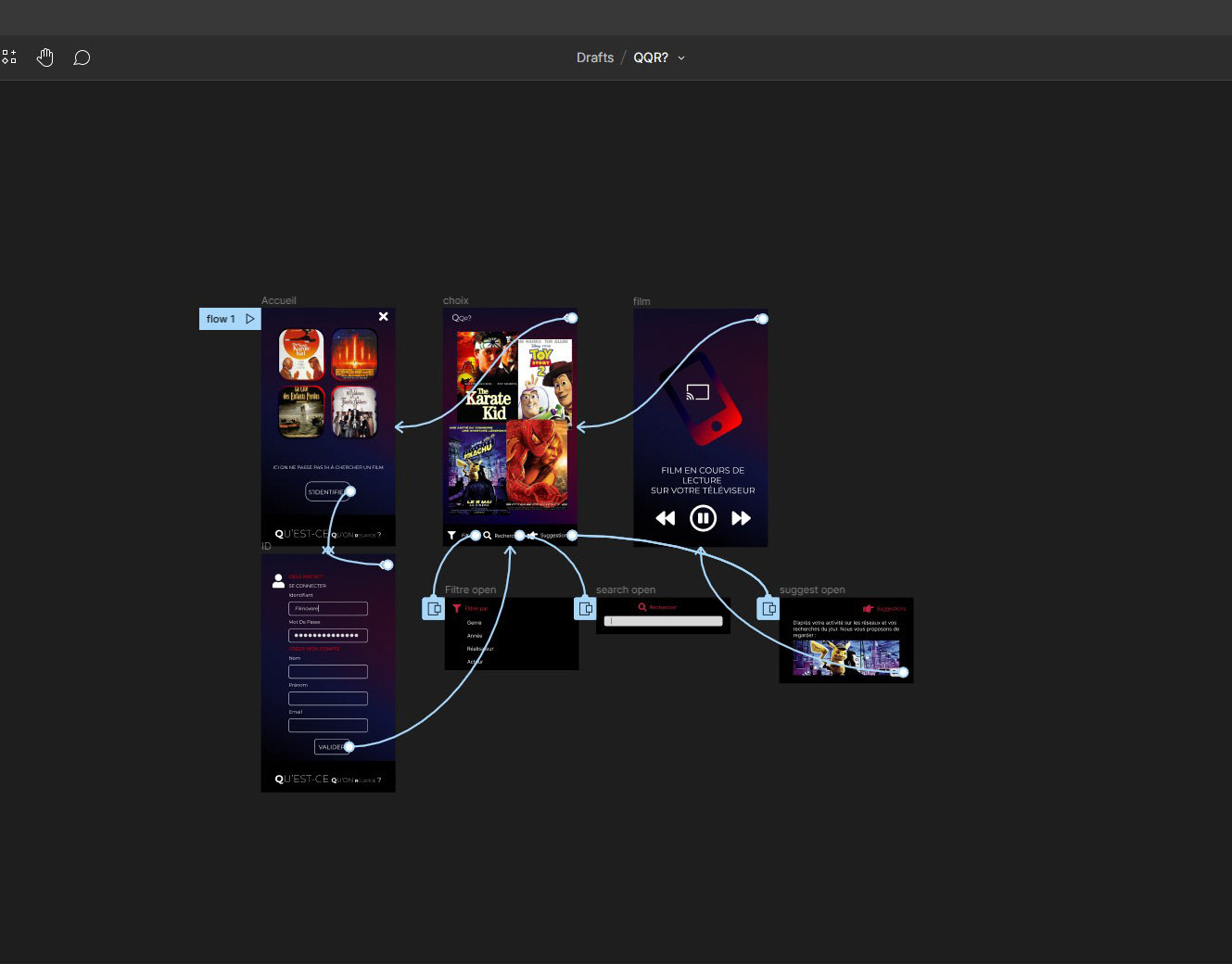Select the Detective Pikachu poster in choix
The width and height of the screenshot is (1232, 964).
point(477,468)
